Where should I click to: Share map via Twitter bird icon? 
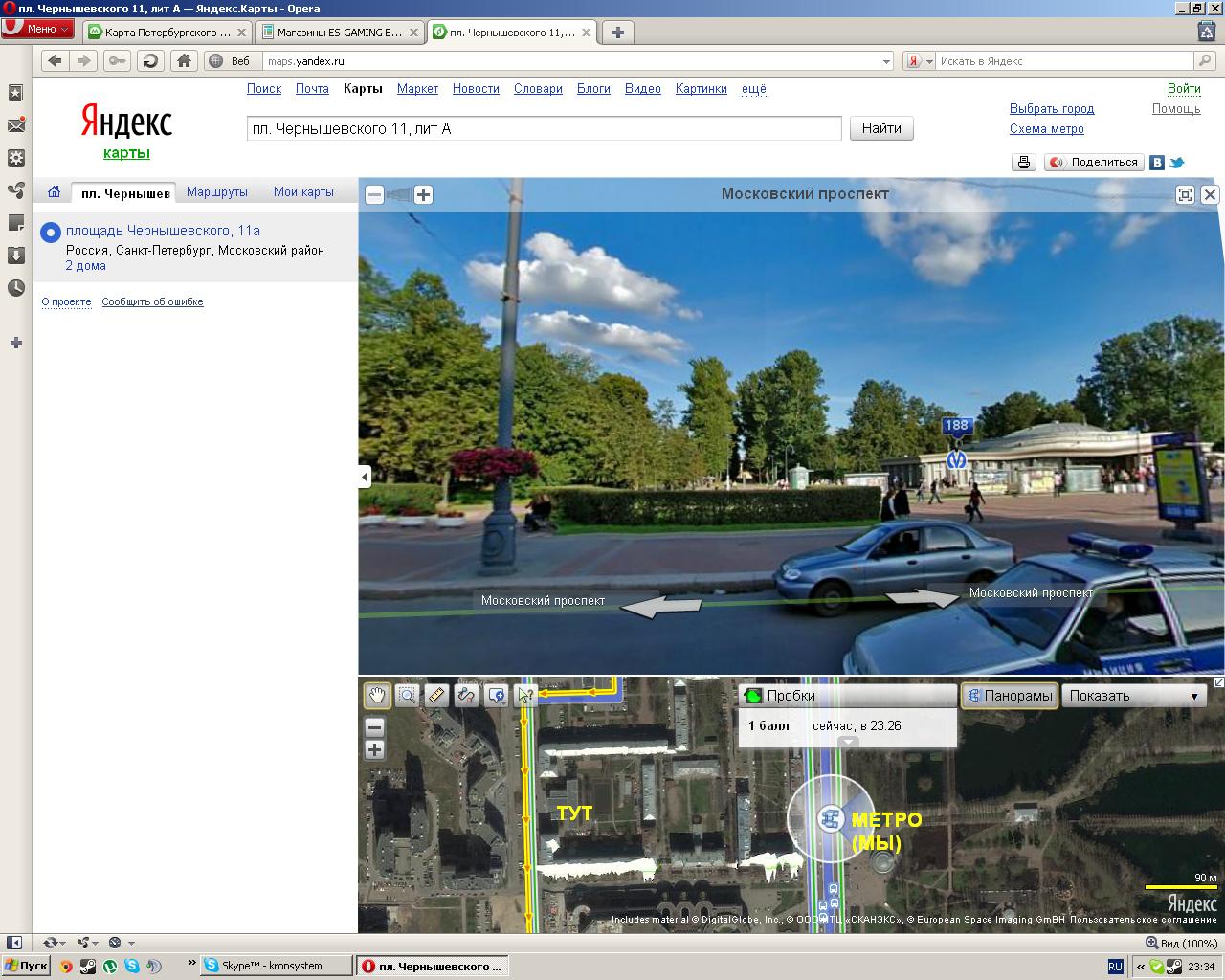point(1176,163)
